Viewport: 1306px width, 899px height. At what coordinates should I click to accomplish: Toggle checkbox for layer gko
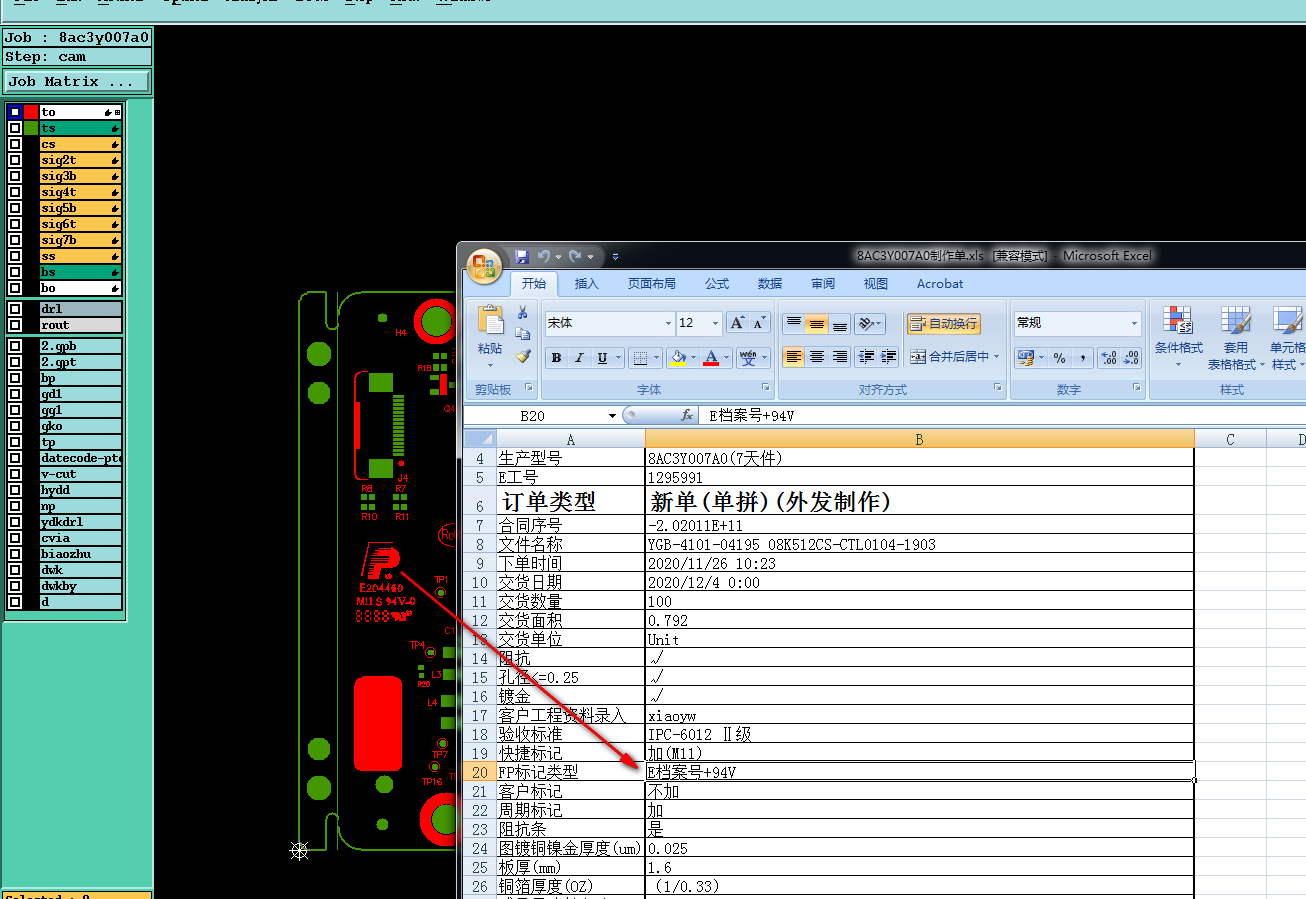click(14, 426)
